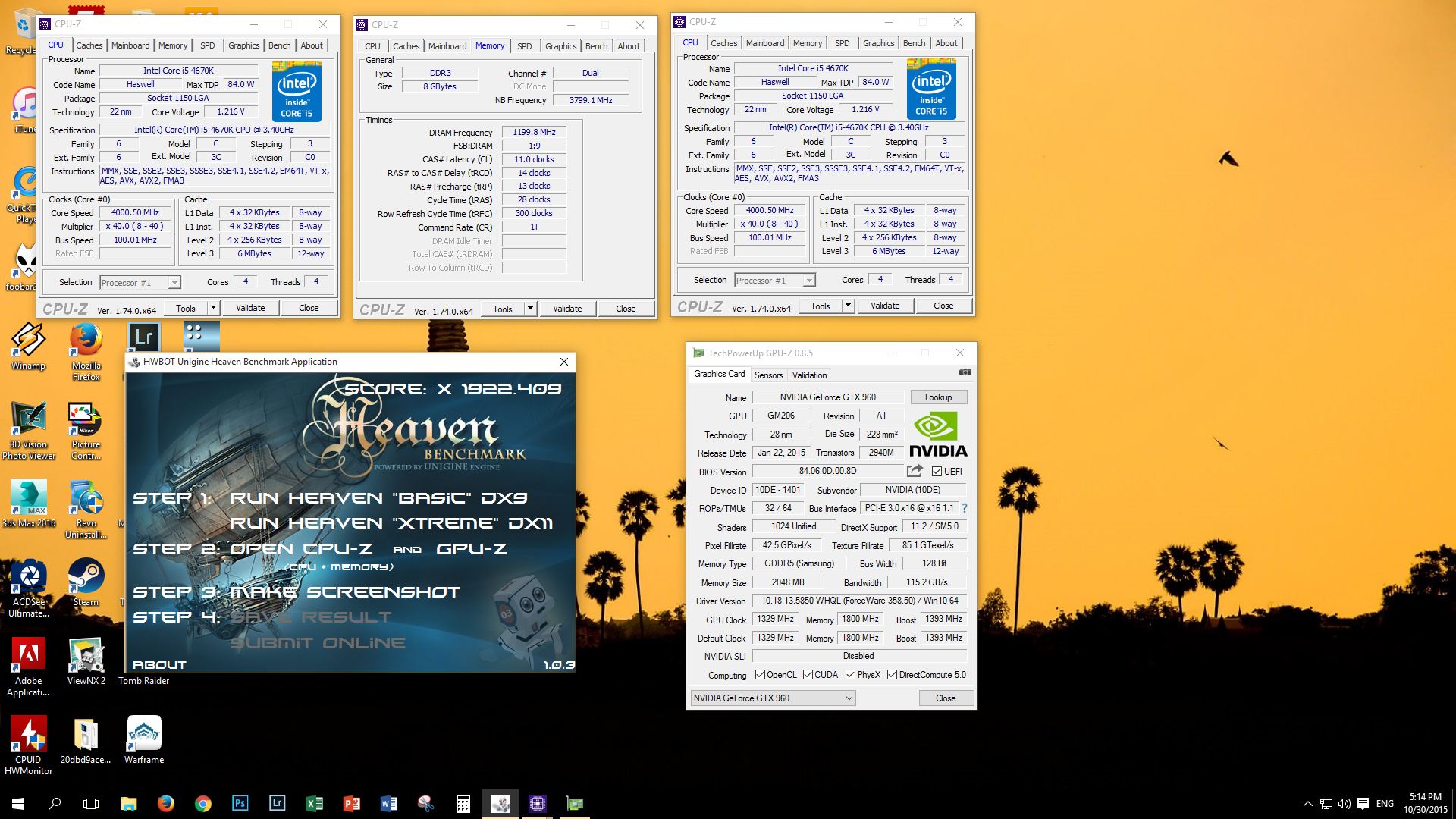Toggle the UEFI checkbox in GPU-Z
Screen dimensions: 1456x819
[937, 471]
